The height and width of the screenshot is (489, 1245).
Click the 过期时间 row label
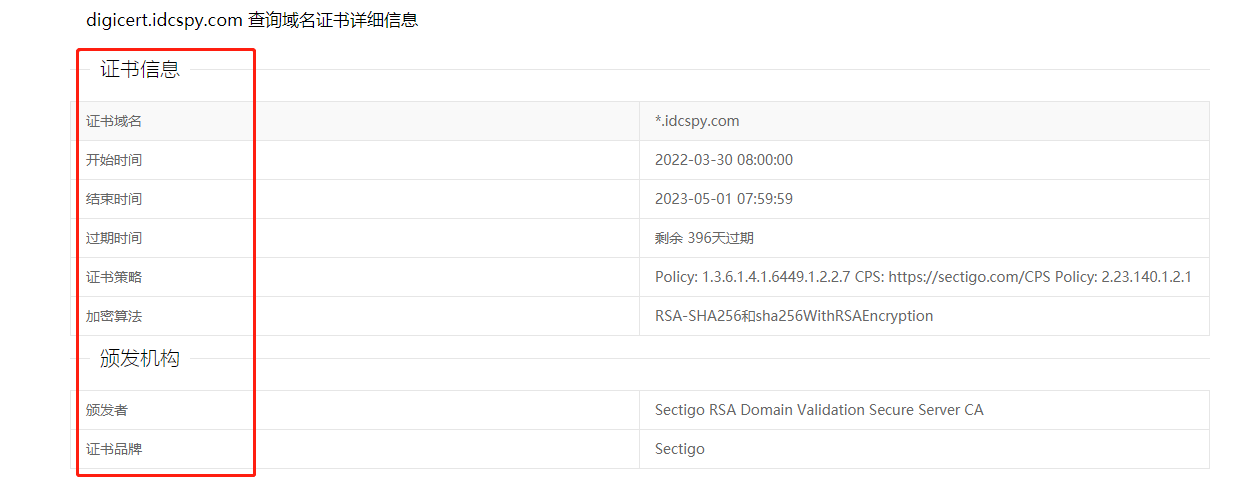point(114,238)
